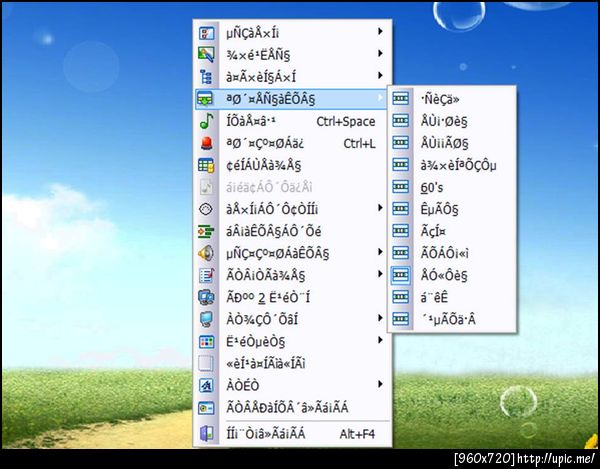
Task: Click the yellow loudspeaker icon
Action: [x=206, y=253]
